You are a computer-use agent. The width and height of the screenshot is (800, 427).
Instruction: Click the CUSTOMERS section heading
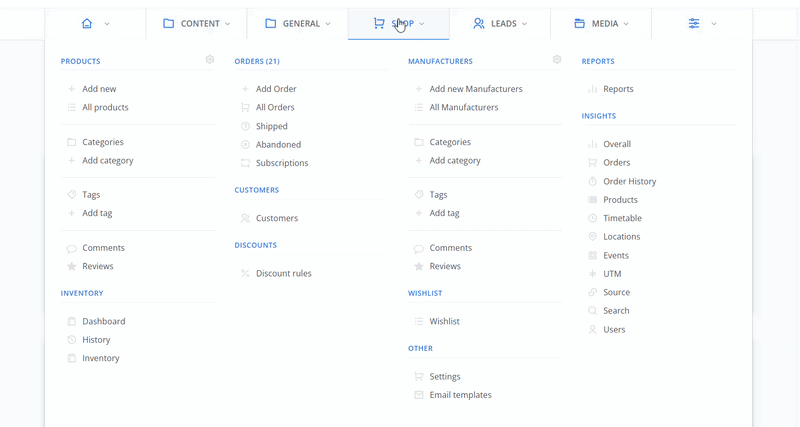click(257, 190)
